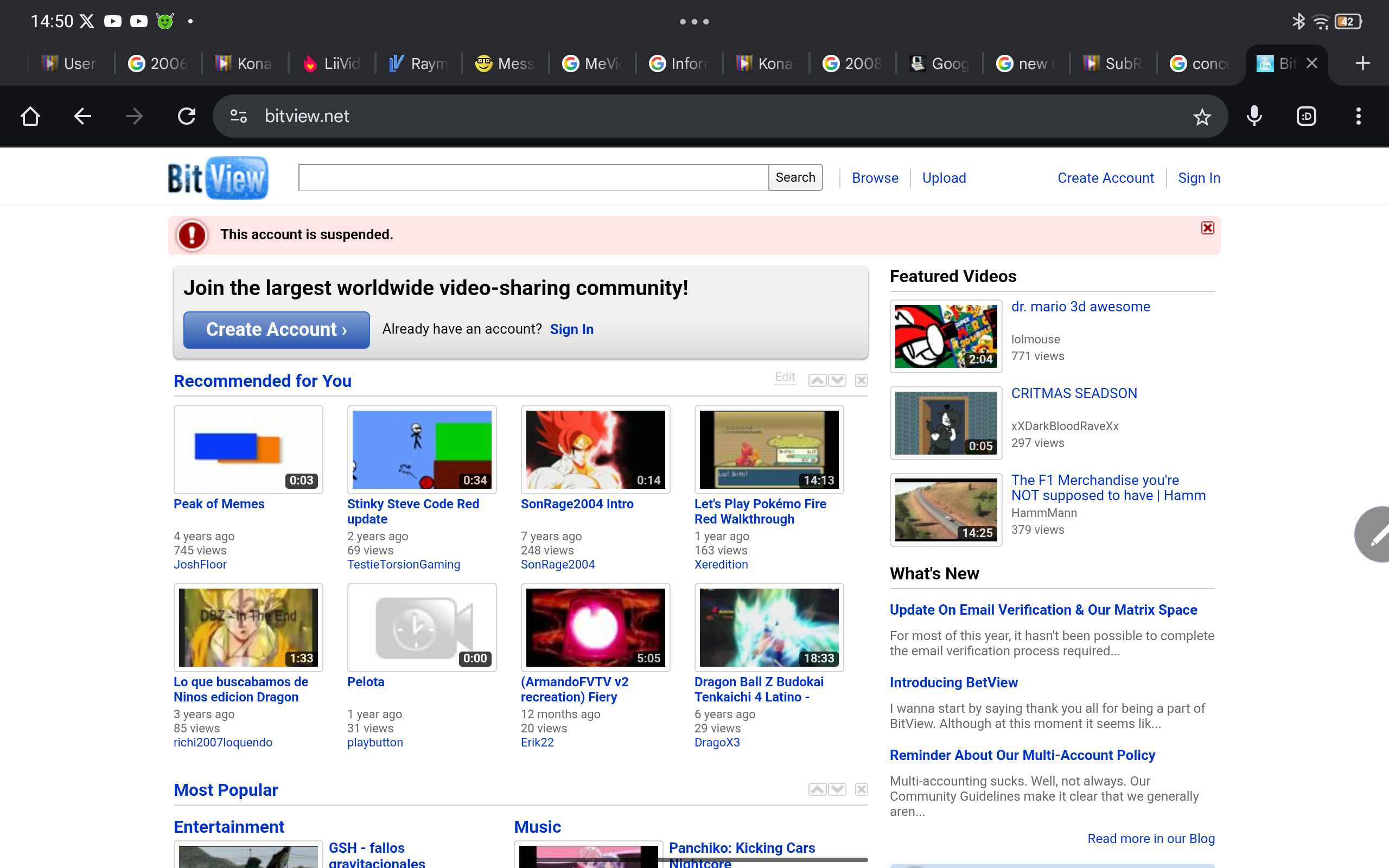Click the refresh page icon
This screenshot has height=868, width=1389.
(186, 116)
